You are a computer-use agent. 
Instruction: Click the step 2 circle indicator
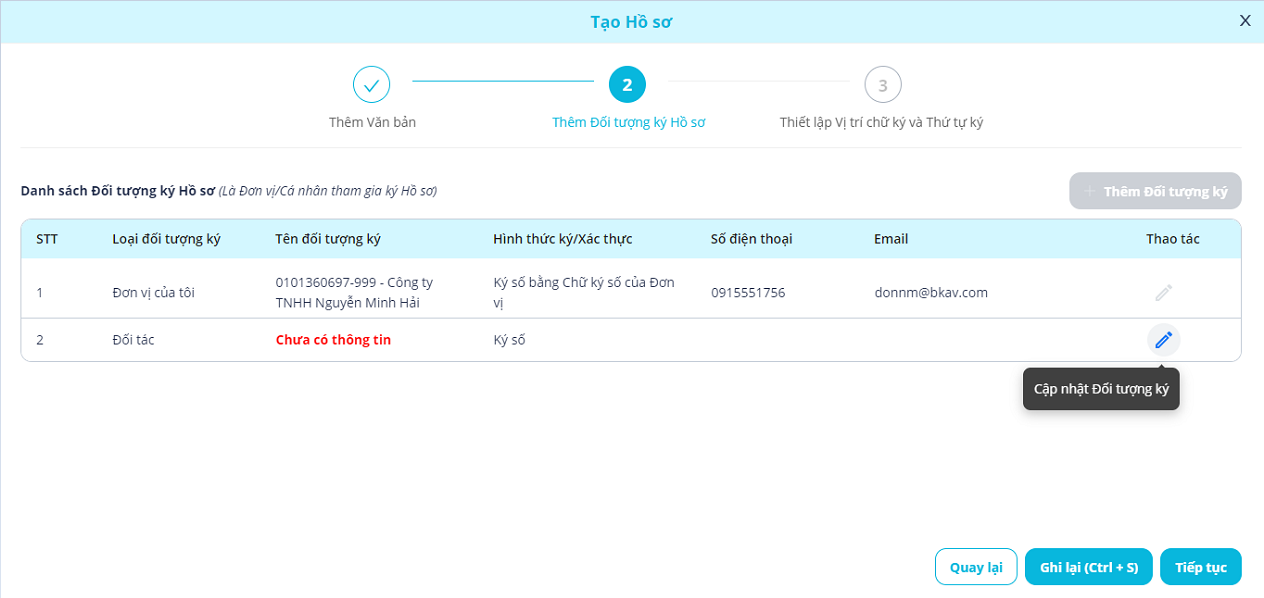point(627,85)
